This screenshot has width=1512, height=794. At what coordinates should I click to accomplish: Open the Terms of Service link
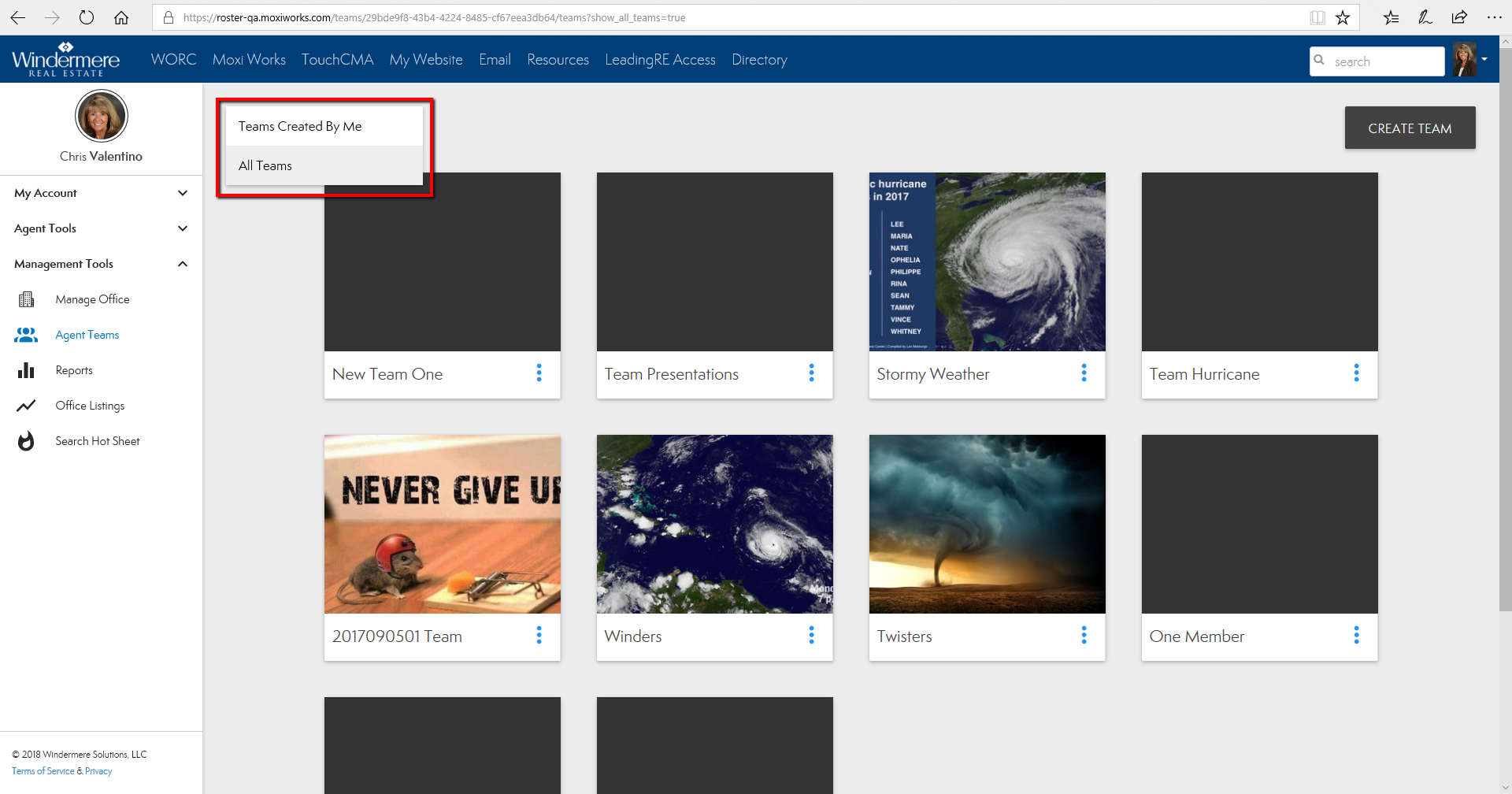43,771
